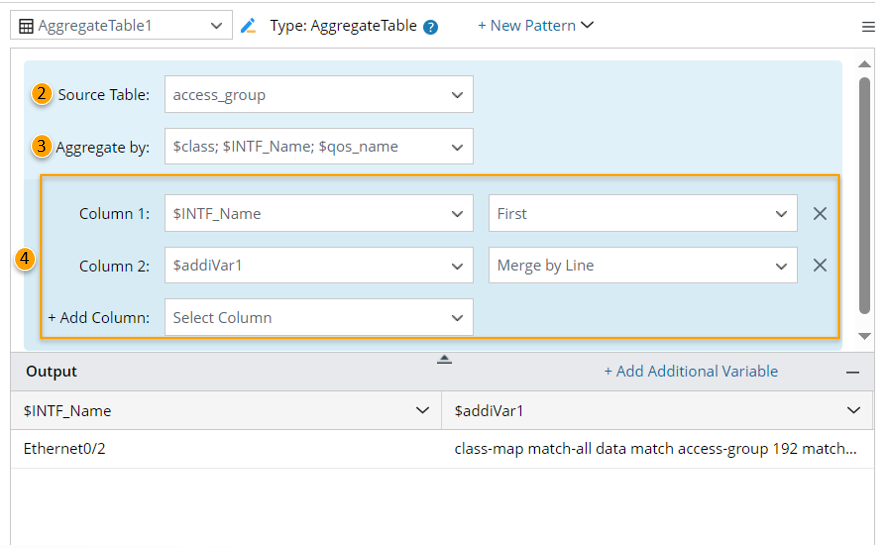Select the Ethernet0/2 output cell
This screenshot has width=876, height=548.
point(65,450)
